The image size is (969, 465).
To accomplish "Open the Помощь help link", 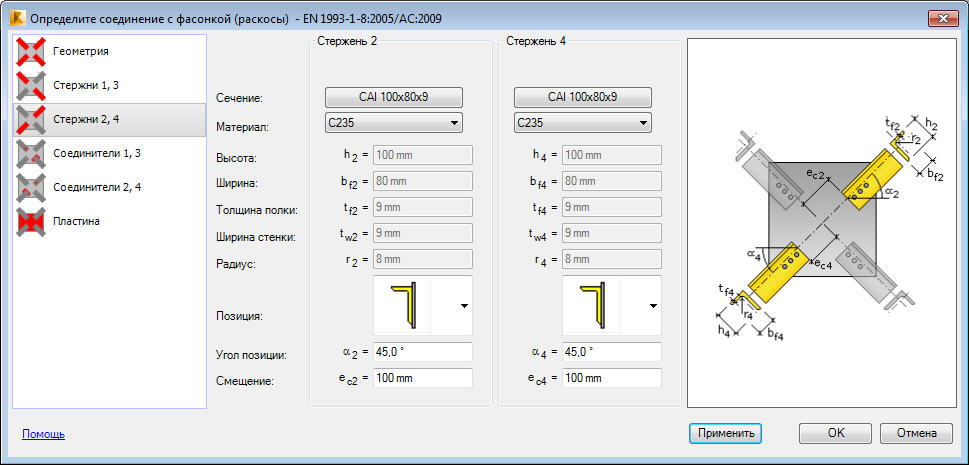I will (x=43, y=434).
